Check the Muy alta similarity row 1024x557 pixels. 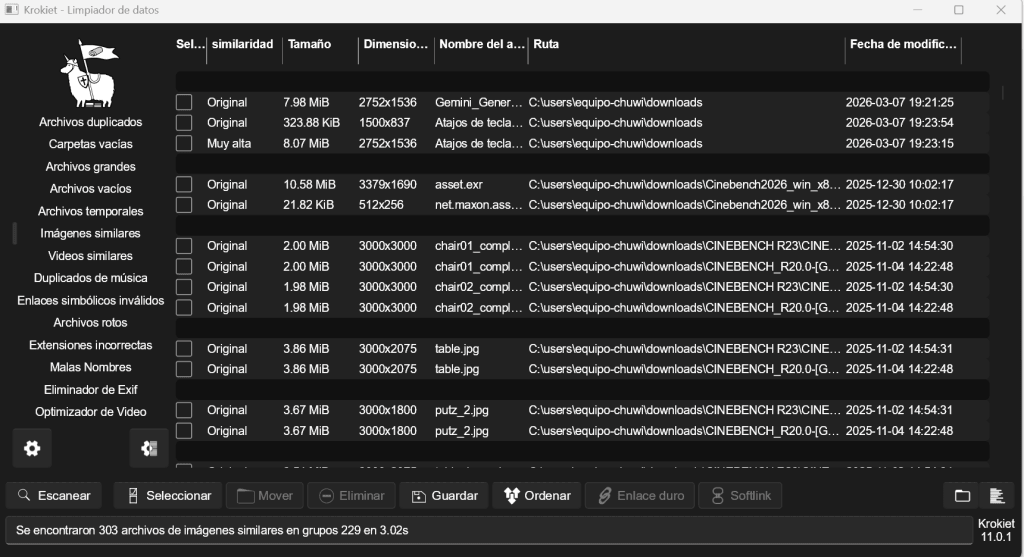pyautogui.click(x=184, y=143)
